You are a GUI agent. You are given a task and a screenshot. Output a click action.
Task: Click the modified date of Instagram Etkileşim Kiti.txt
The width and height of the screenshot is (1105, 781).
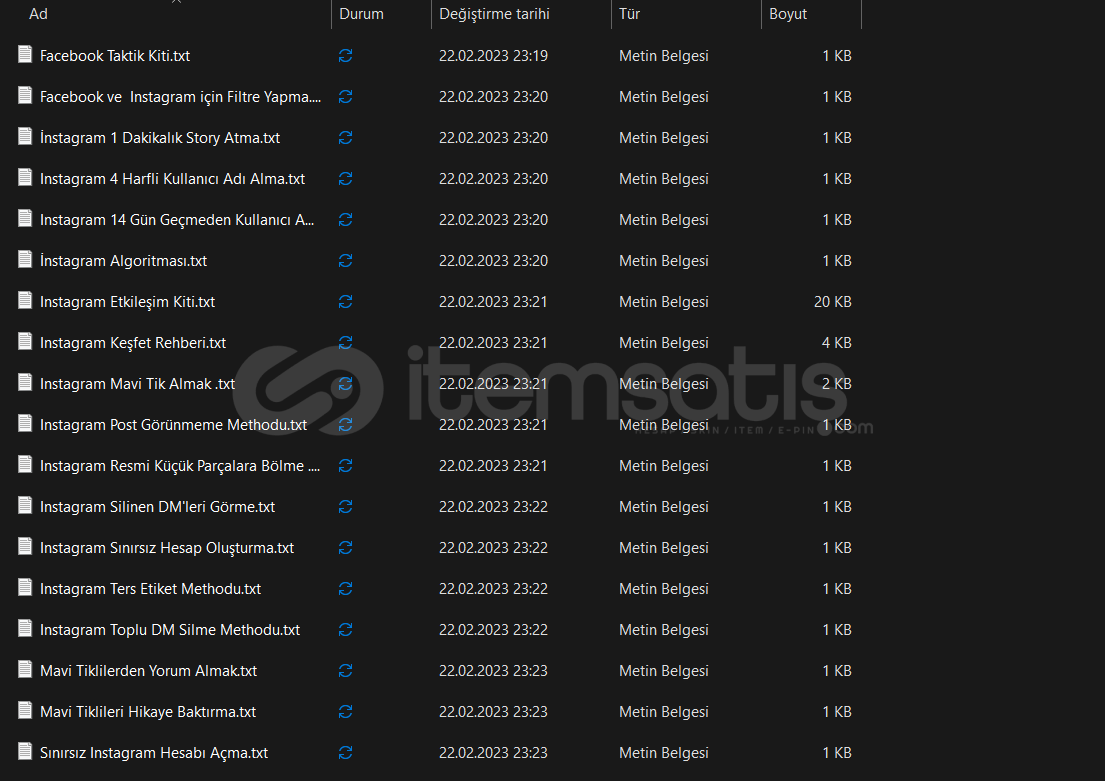click(x=493, y=302)
